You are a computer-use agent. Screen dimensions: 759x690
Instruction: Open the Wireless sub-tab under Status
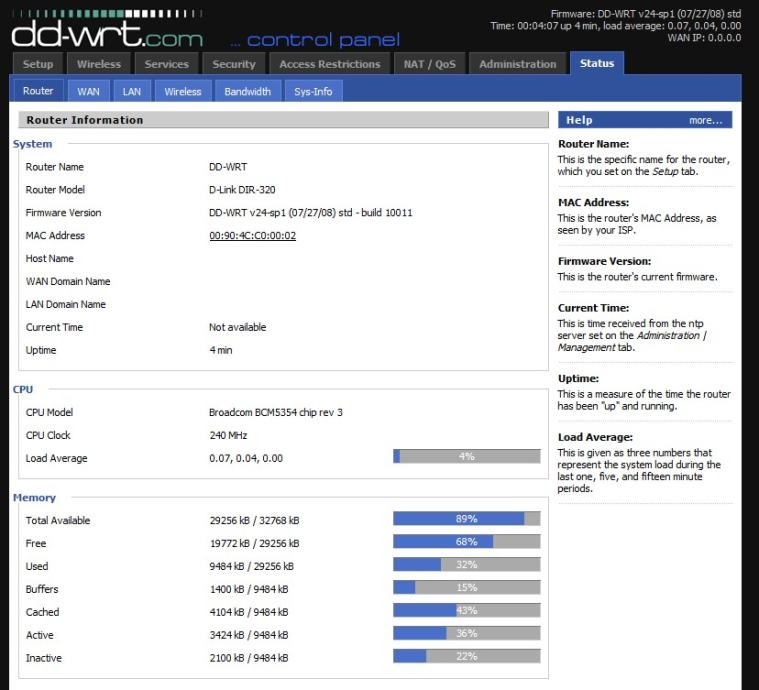coord(183,91)
